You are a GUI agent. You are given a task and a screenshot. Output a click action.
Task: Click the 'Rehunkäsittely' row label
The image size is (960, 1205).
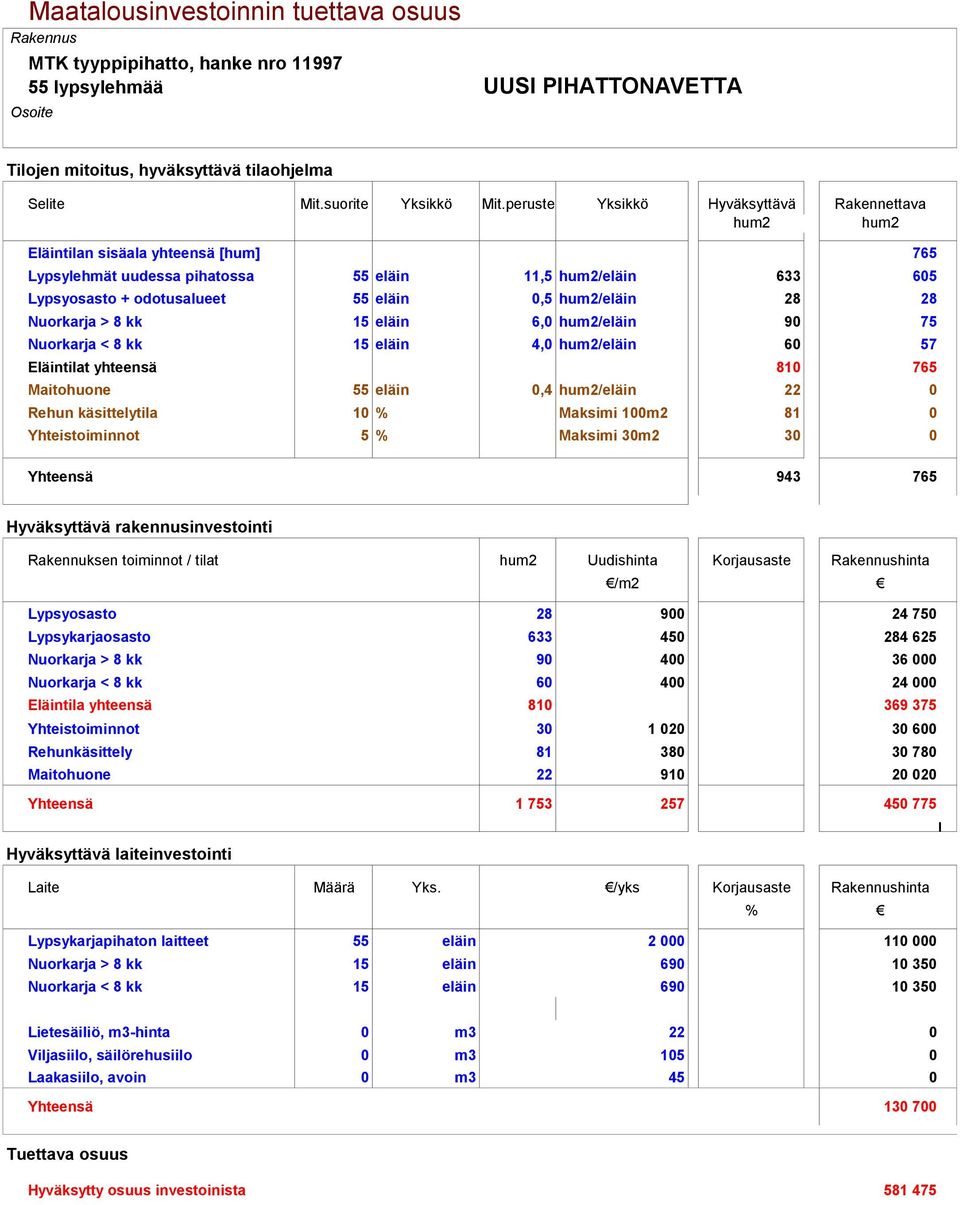pos(80,752)
